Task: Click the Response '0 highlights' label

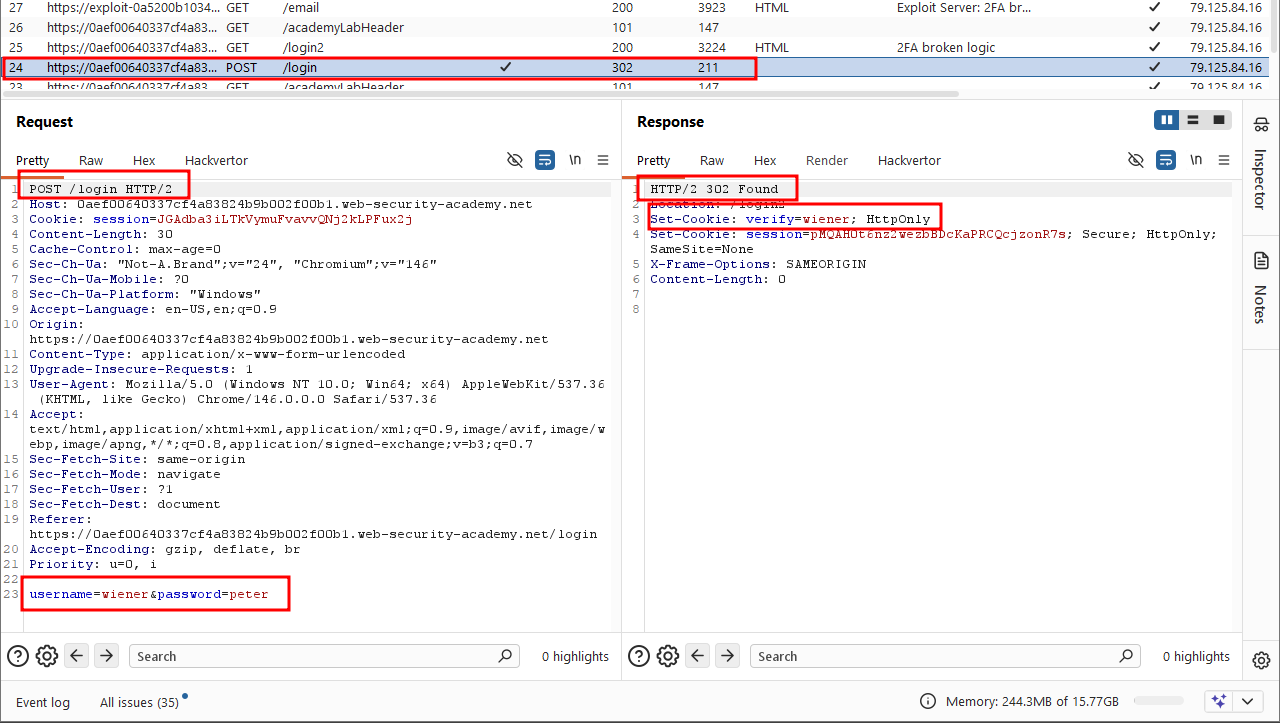Action: pyautogui.click(x=1196, y=656)
